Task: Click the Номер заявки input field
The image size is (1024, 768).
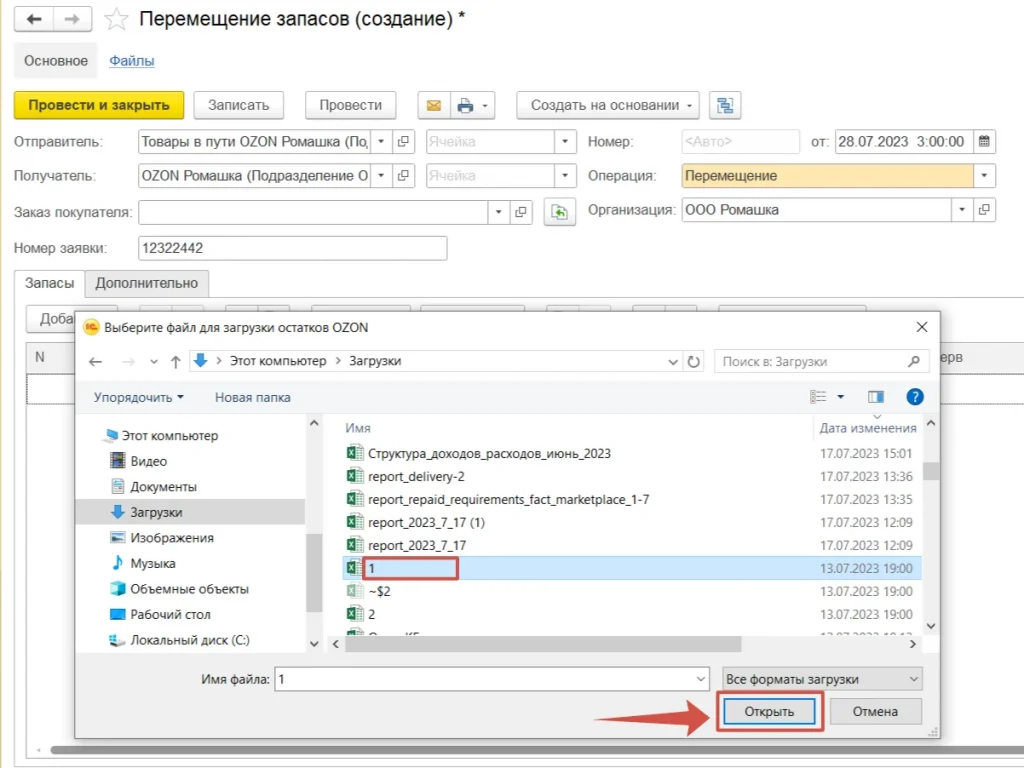Action: click(292, 247)
